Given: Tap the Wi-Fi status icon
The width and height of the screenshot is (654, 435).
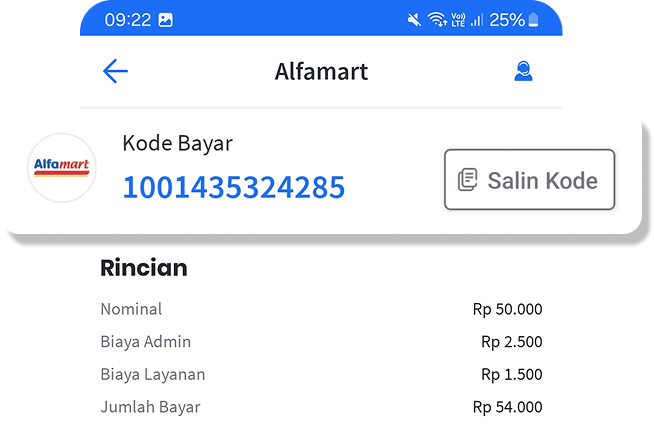Looking at the screenshot, I should (x=437, y=20).
